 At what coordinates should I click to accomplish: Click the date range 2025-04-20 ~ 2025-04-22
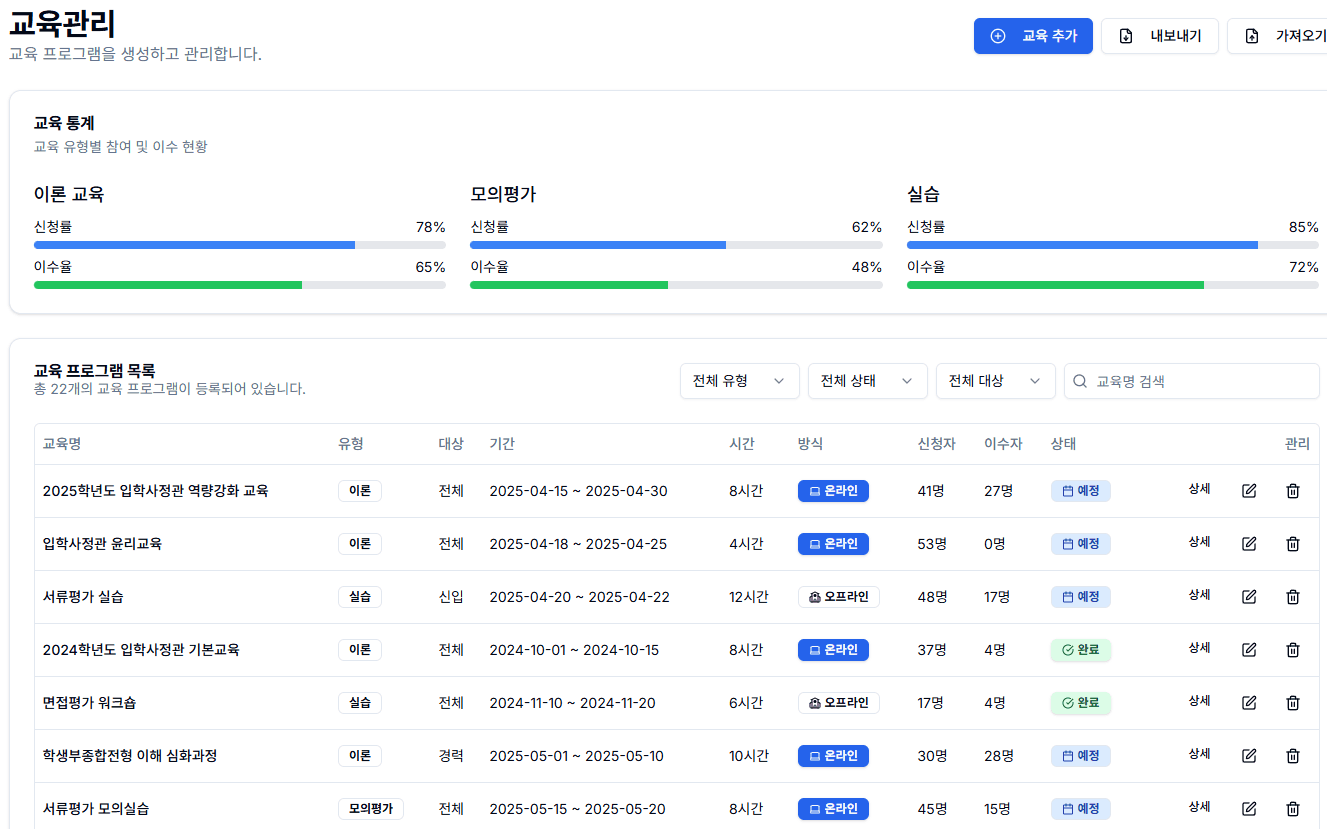pos(580,597)
